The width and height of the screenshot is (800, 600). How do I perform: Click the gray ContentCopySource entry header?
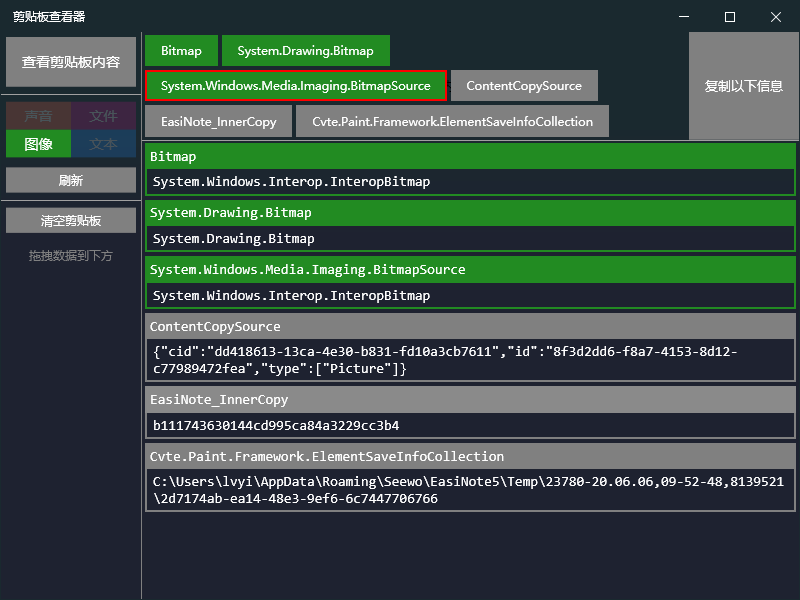pyautogui.click(x=470, y=327)
